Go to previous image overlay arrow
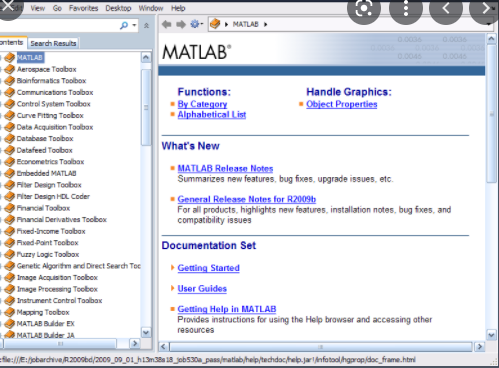Viewport: 499px width, 368px height. (x=446, y=8)
